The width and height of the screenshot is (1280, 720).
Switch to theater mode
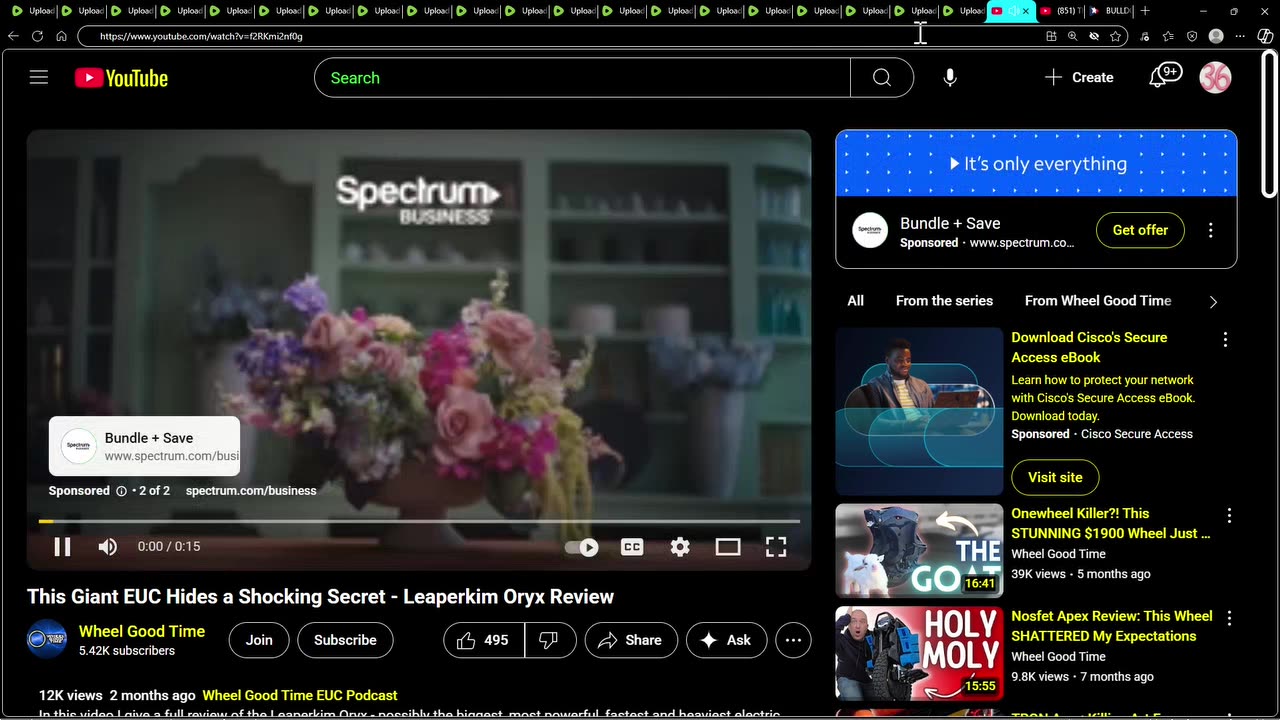728,547
